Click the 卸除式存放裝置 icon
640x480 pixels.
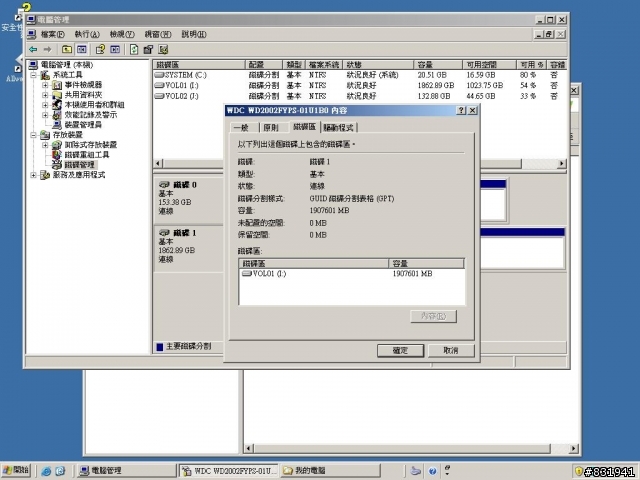tap(57, 145)
